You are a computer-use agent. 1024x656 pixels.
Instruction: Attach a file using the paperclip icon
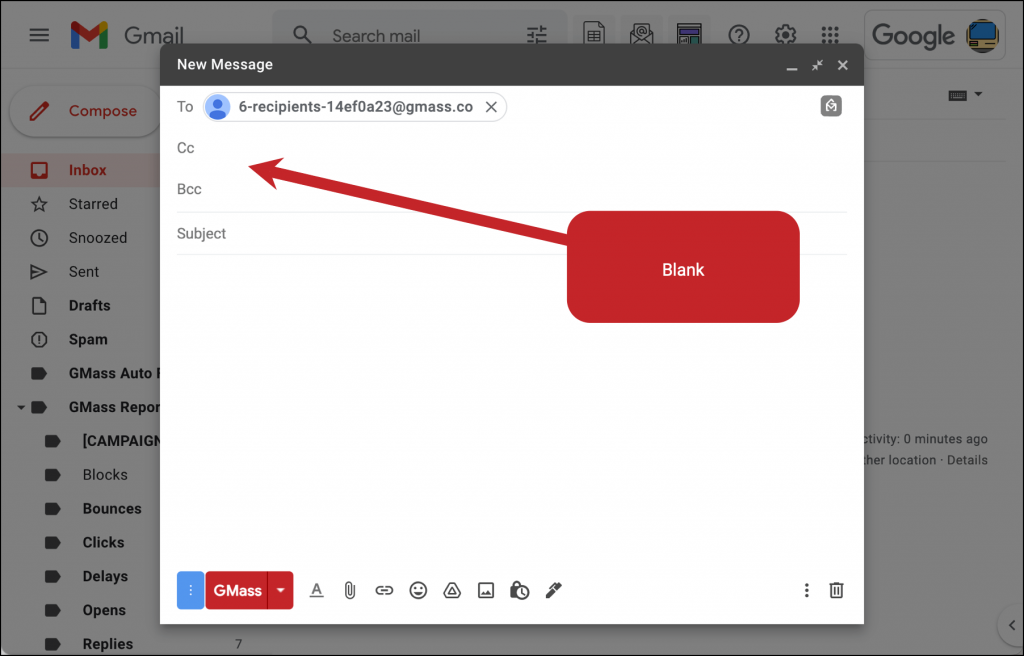tap(350, 590)
